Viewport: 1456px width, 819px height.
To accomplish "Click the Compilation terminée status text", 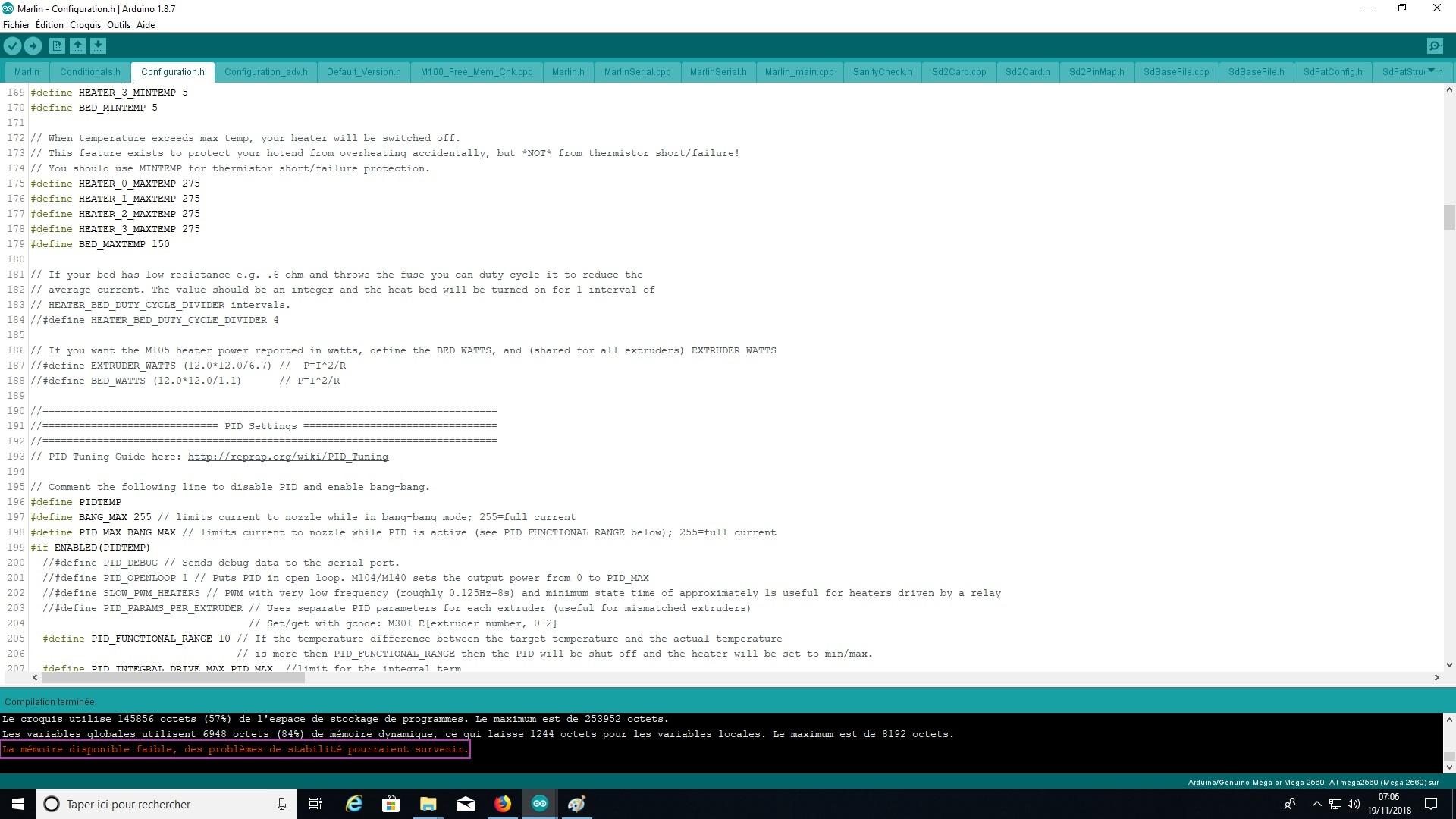I will 51,702.
